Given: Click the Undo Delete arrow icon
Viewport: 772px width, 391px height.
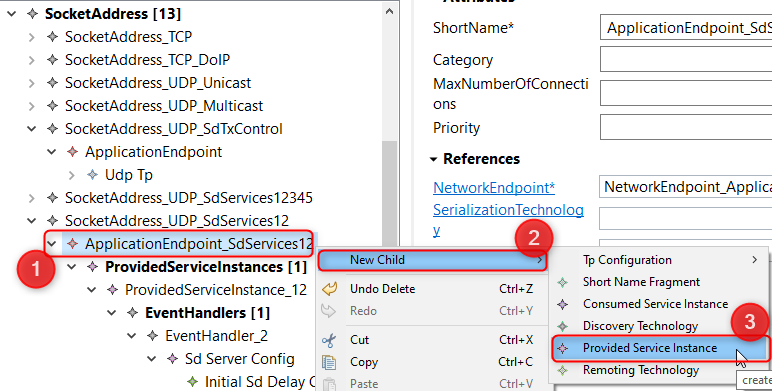Looking at the screenshot, I should [329, 289].
